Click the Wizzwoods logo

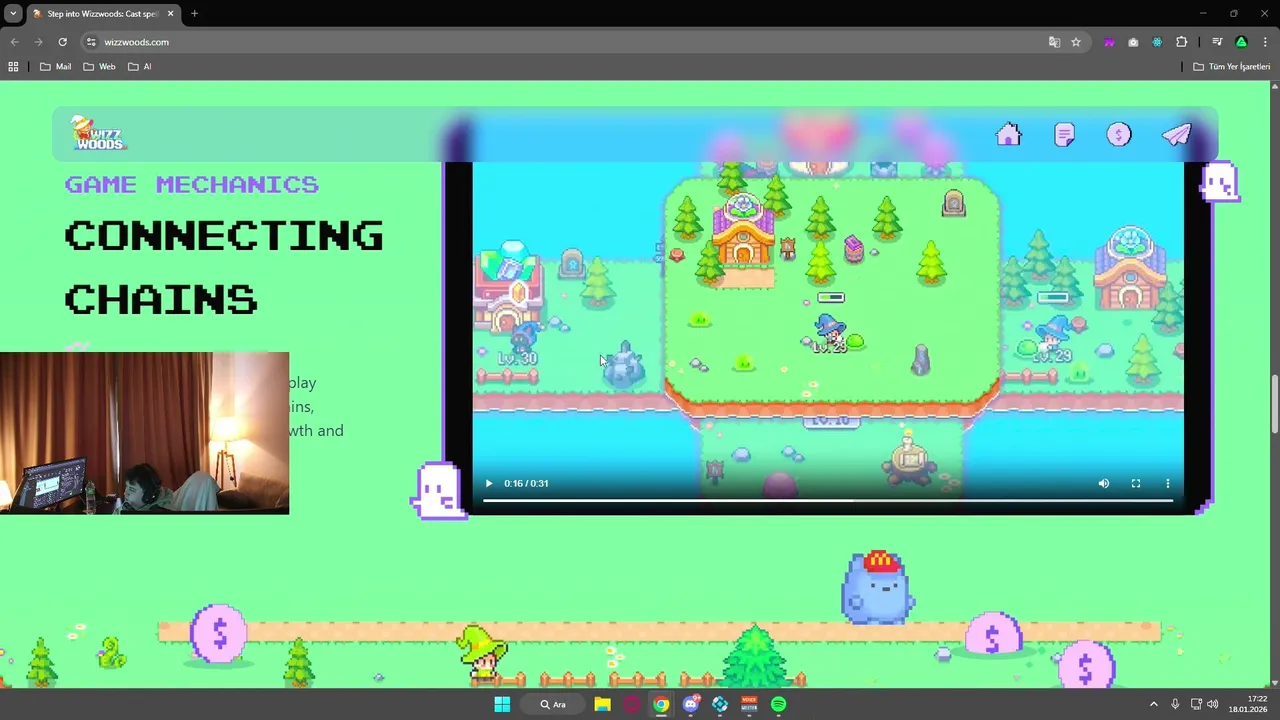click(x=98, y=133)
